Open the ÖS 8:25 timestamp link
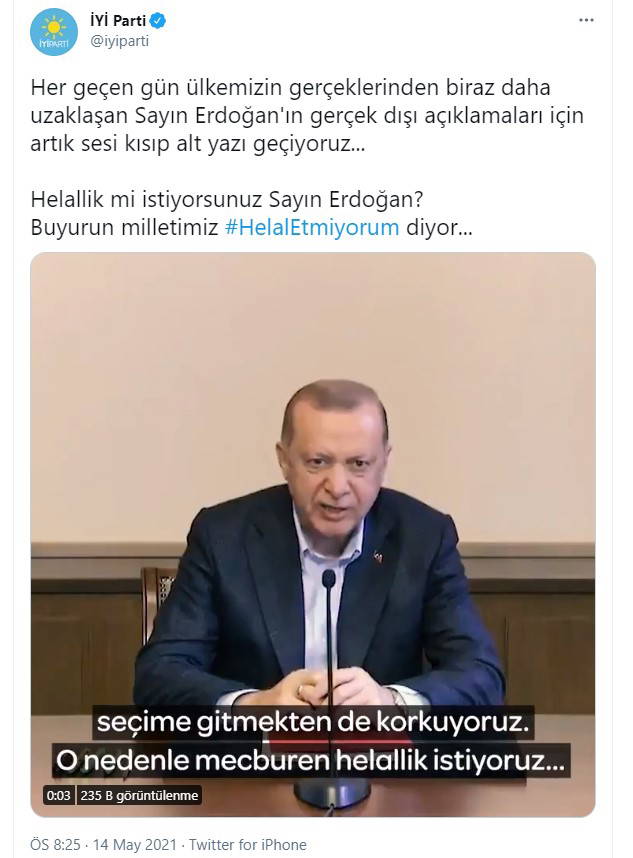 click(55, 844)
